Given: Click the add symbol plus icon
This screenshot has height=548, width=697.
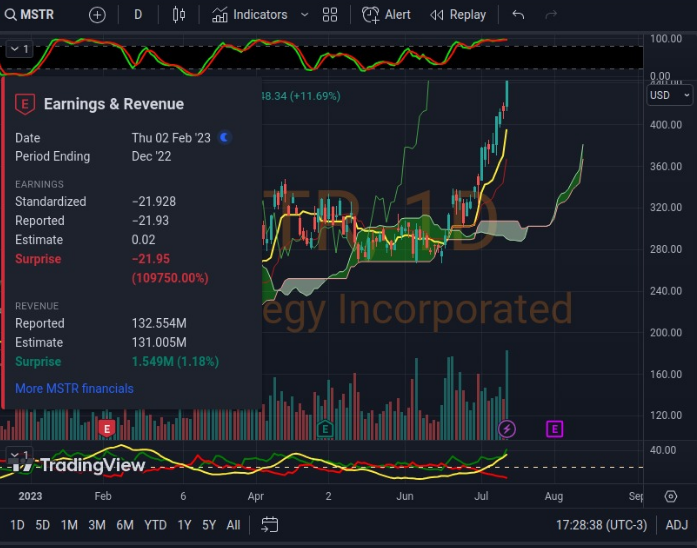Looking at the screenshot, I should 97,15.
